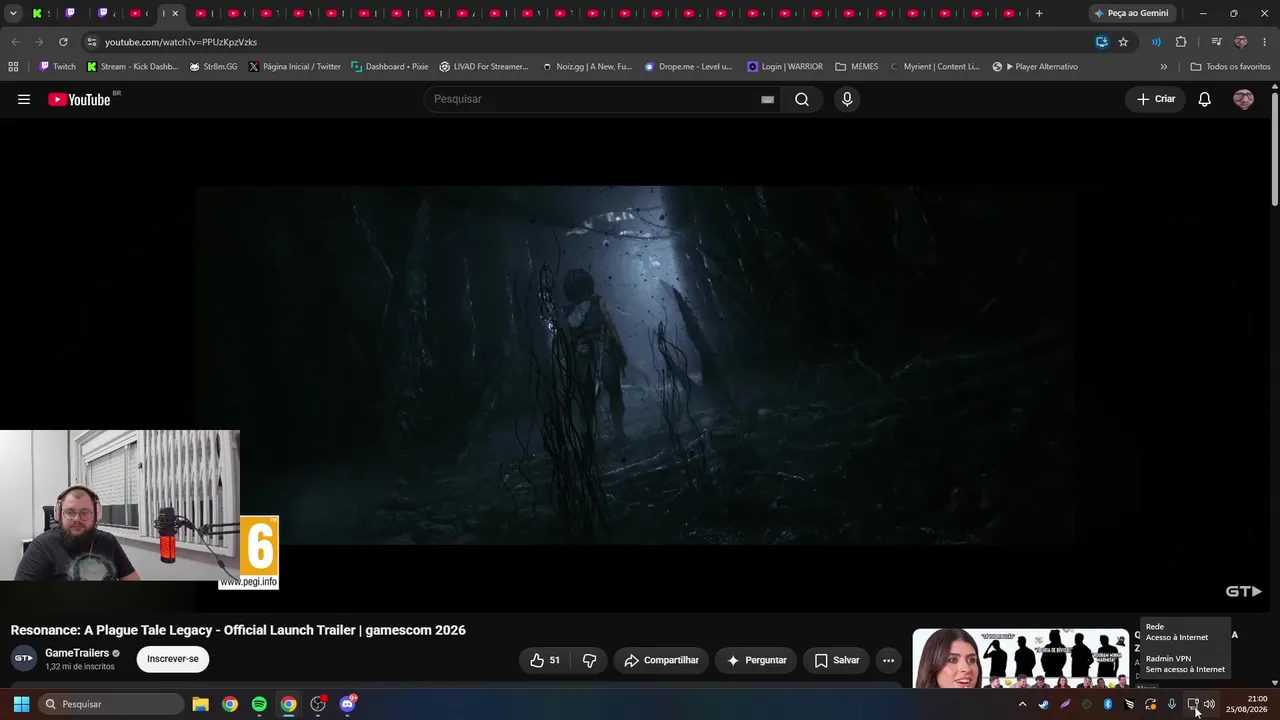Open the Player Alternativo bookmark

click(x=1035, y=67)
